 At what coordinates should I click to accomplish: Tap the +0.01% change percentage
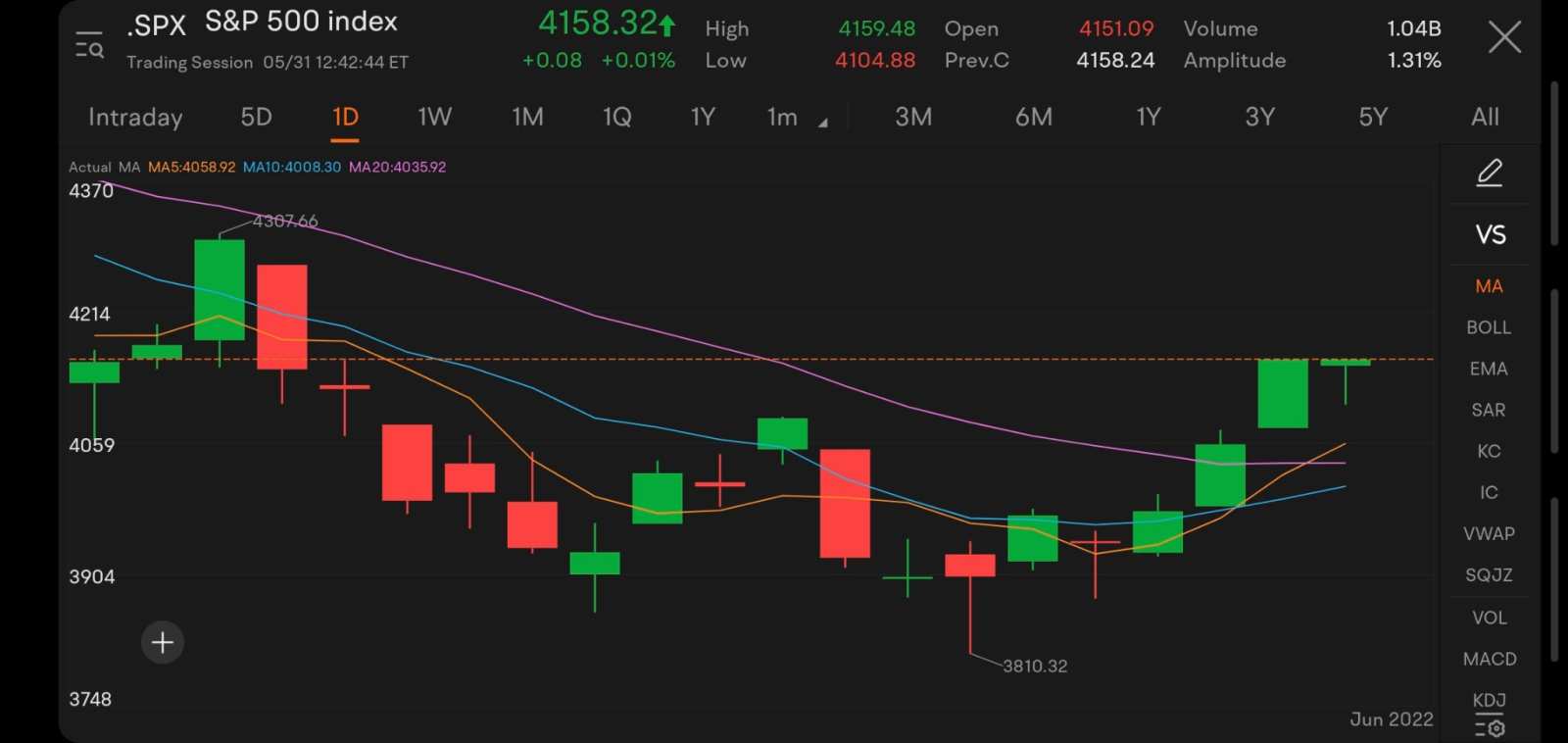(x=638, y=61)
